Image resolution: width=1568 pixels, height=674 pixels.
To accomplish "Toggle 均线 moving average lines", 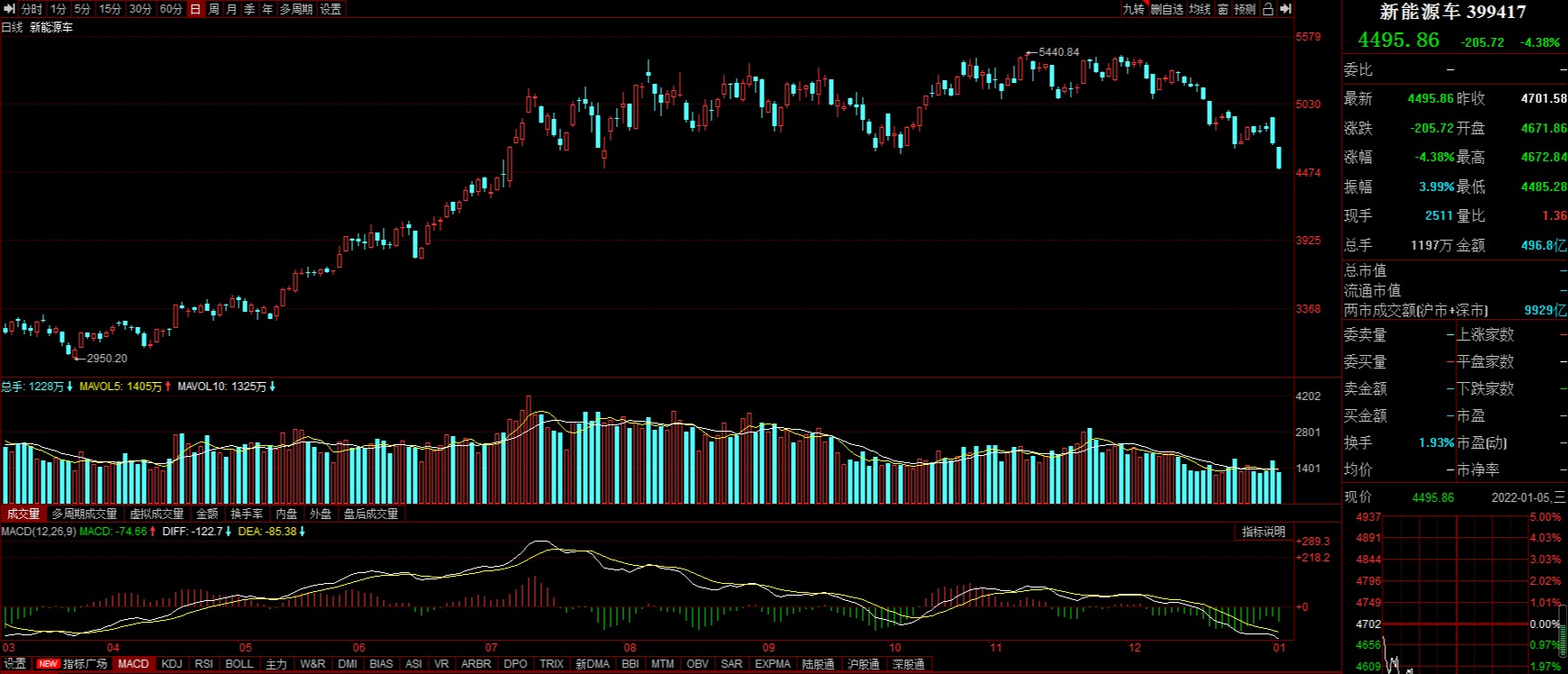I will (1200, 9).
